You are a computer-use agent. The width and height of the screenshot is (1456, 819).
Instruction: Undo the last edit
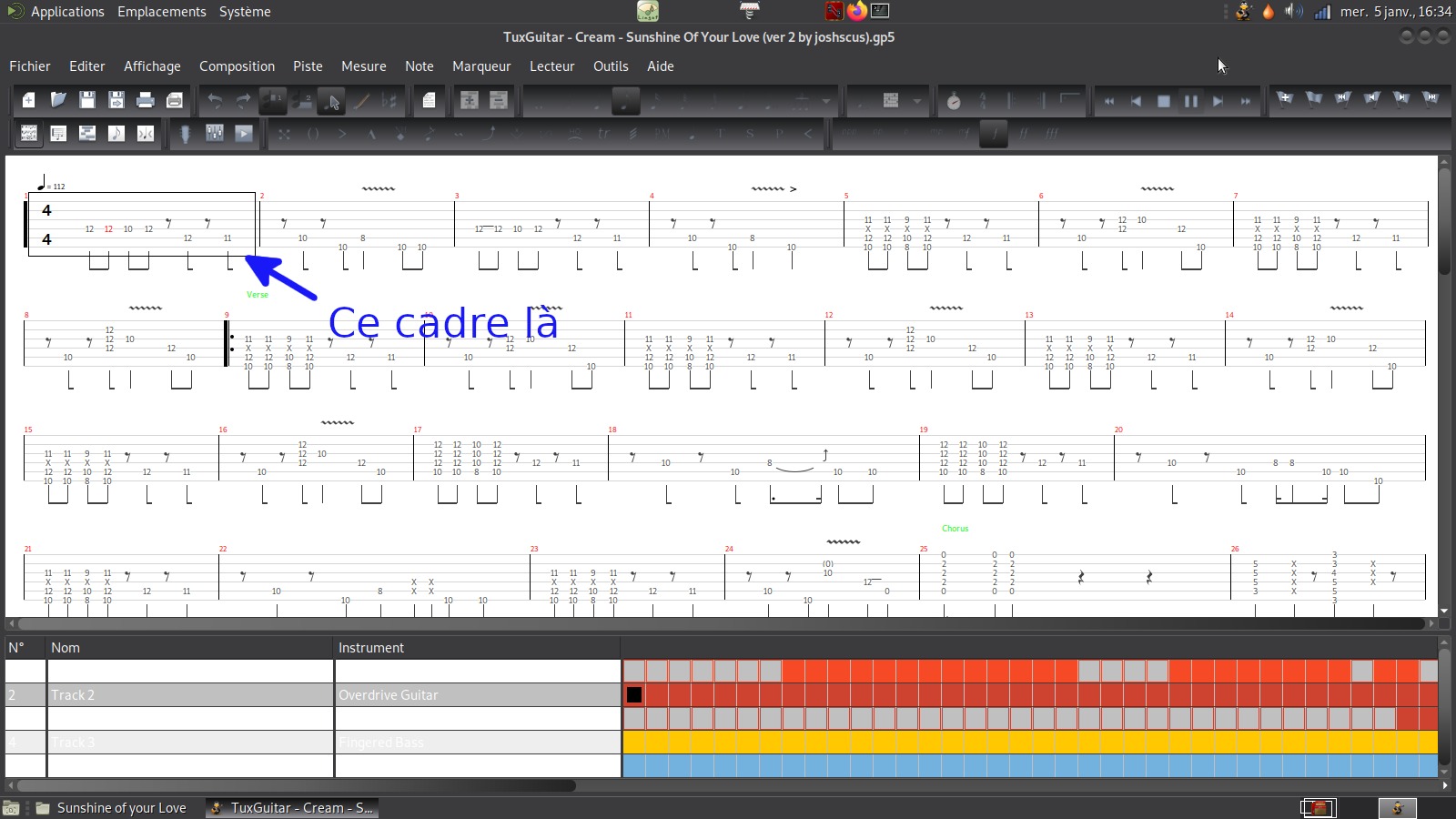click(215, 101)
